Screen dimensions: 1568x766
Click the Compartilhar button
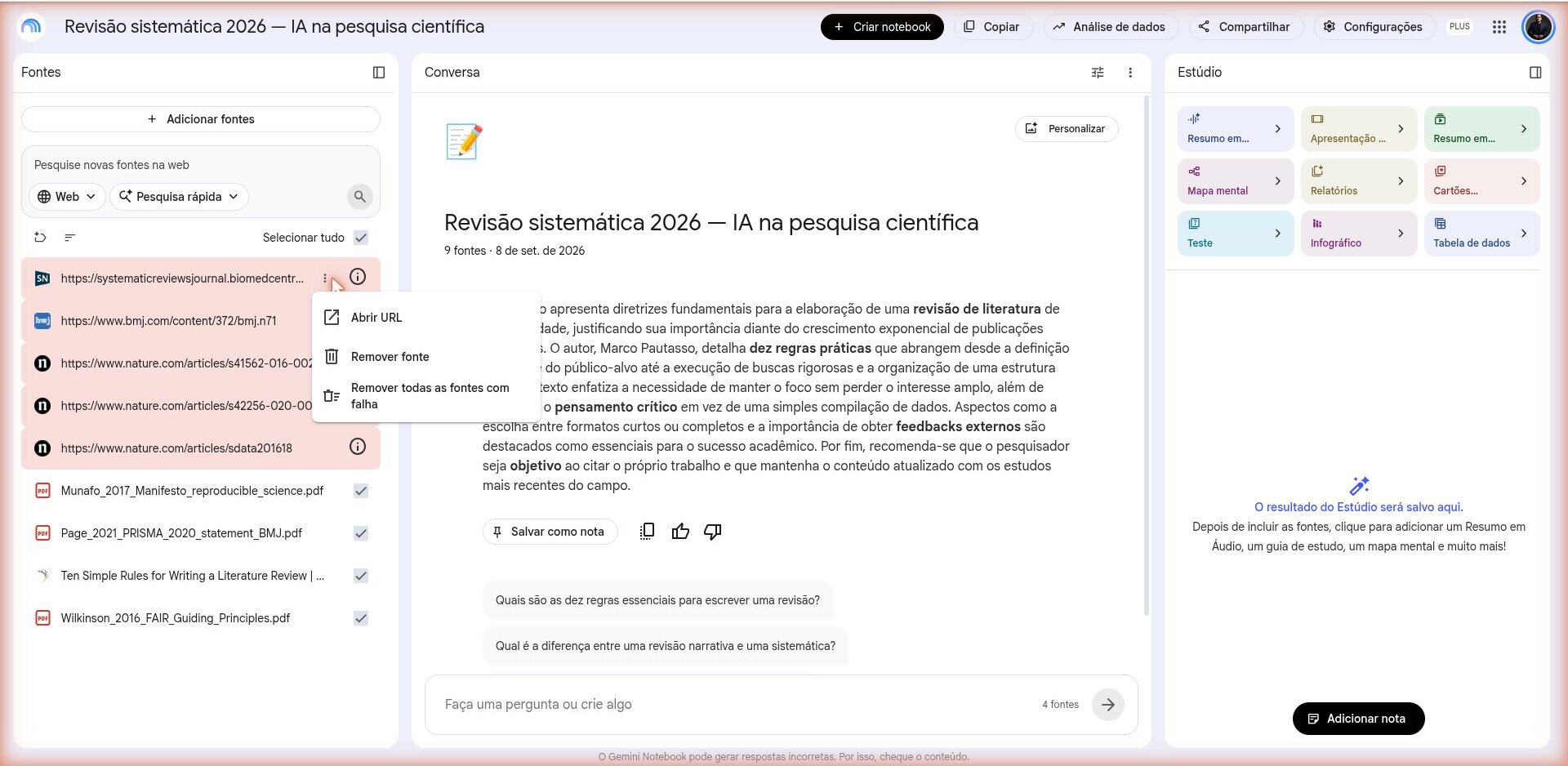click(x=1245, y=27)
